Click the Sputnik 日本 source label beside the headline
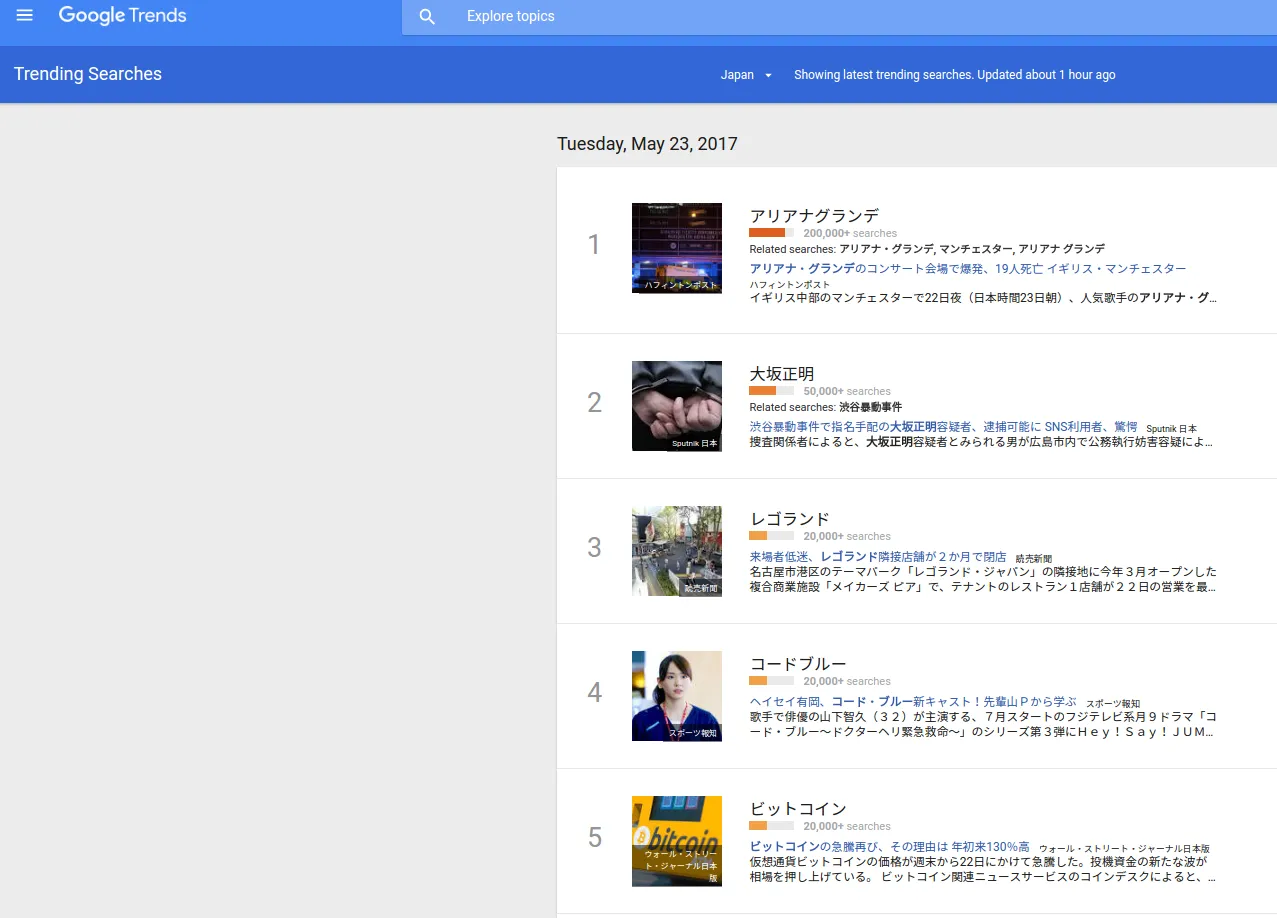The height and width of the screenshot is (918, 1277). pyautogui.click(x=1171, y=429)
